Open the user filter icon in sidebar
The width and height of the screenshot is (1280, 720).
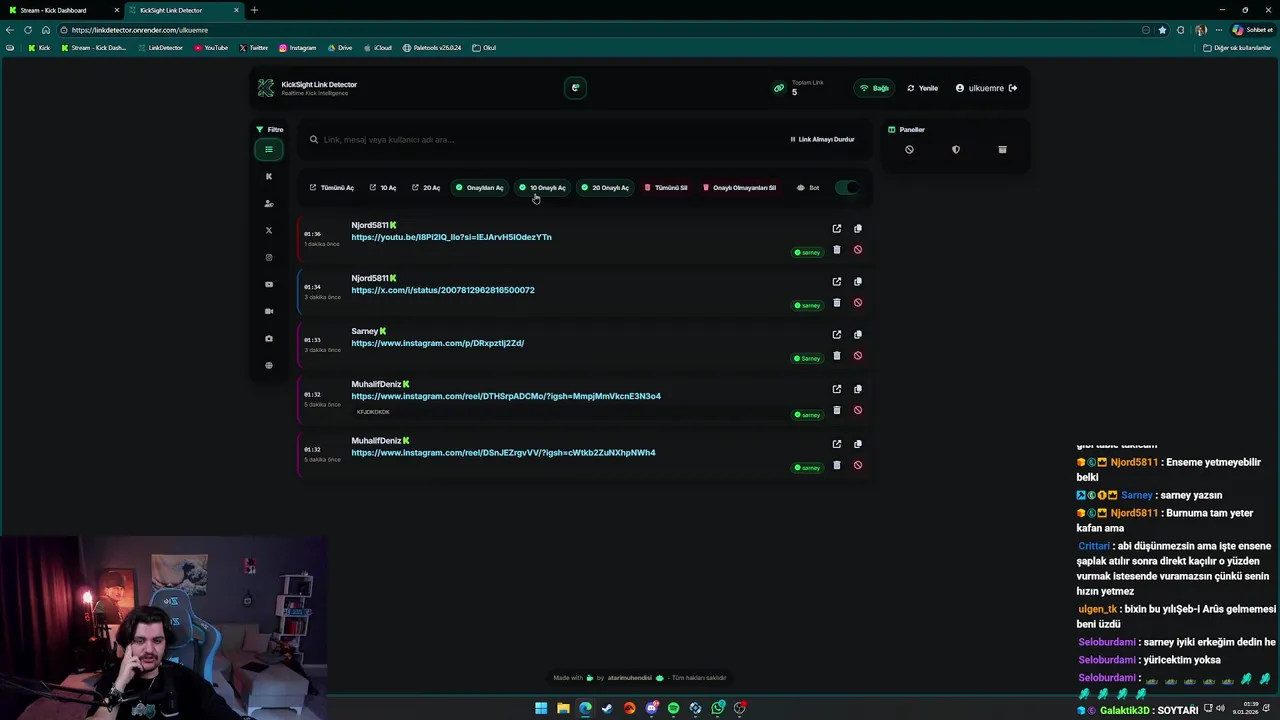click(x=268, y=203)
